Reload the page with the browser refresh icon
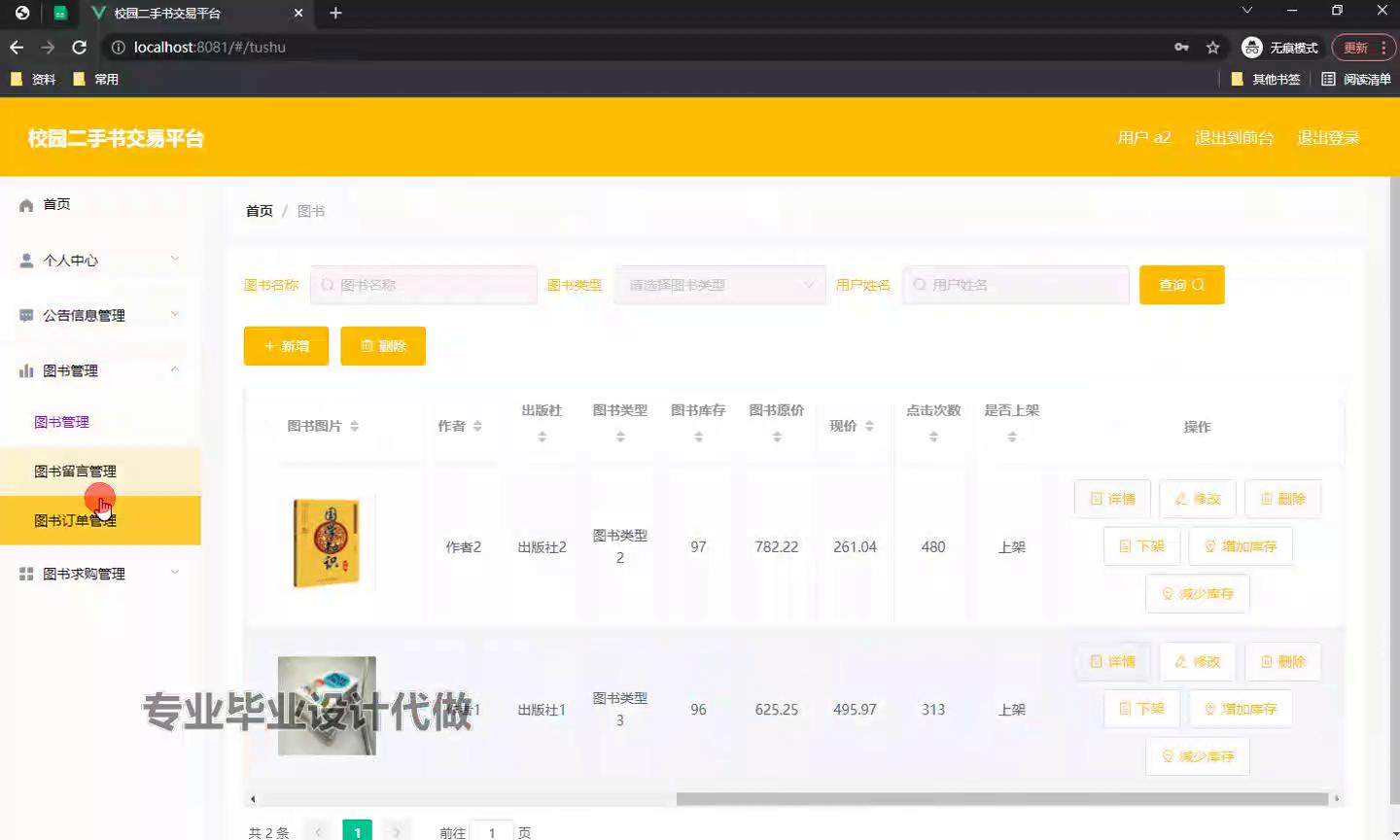 point(80,48)
